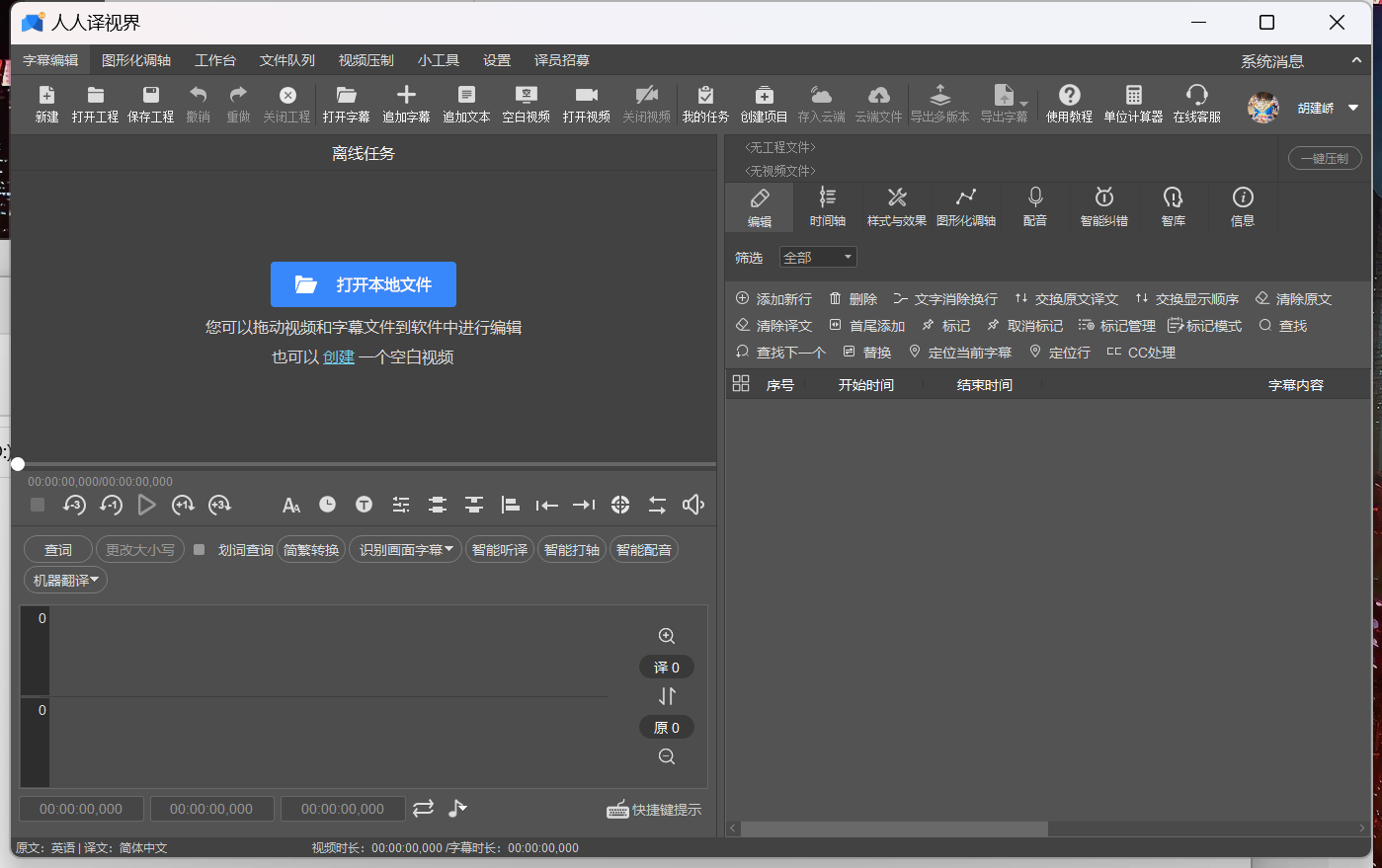
Task: Click the 打开字幕 (open subtitle) toolbar icon
Action: [346, 104]
